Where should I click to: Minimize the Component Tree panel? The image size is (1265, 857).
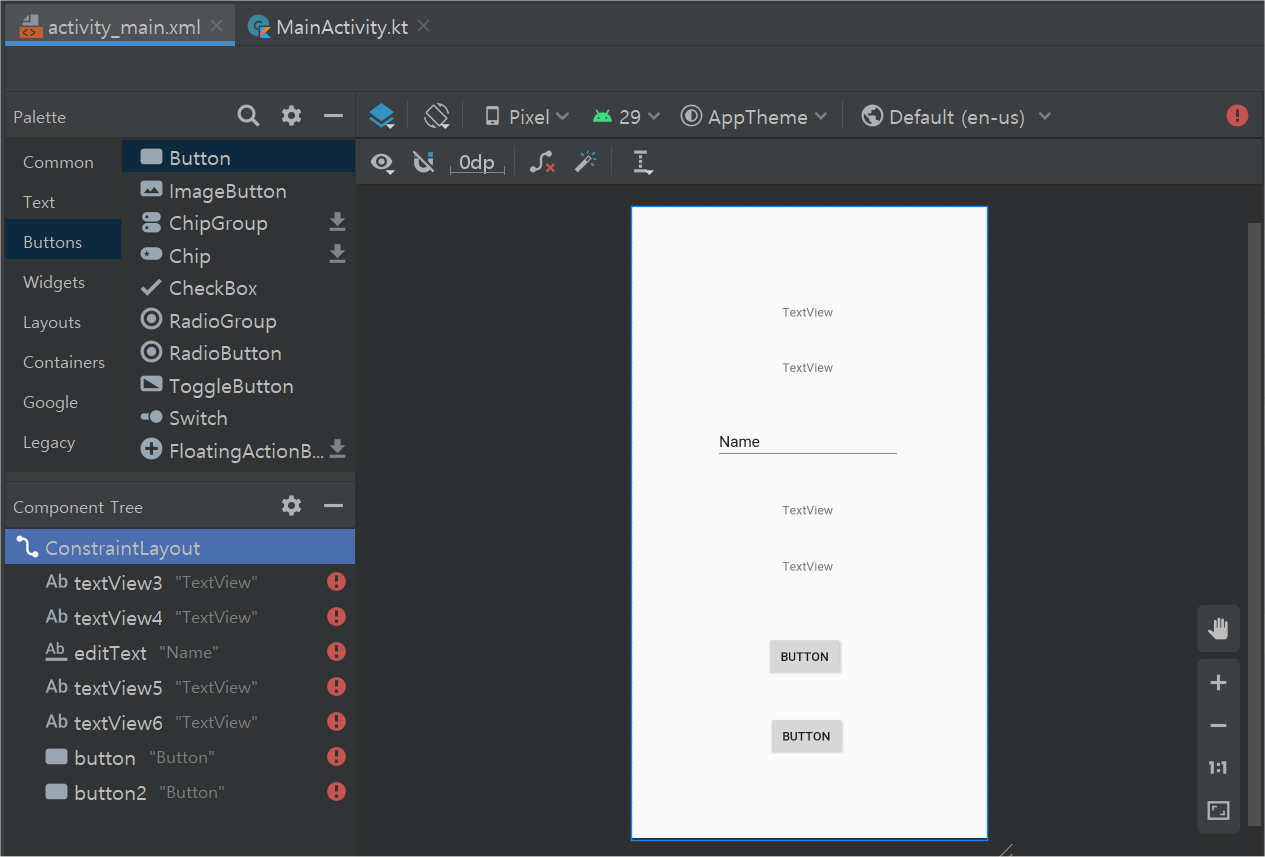334,506
